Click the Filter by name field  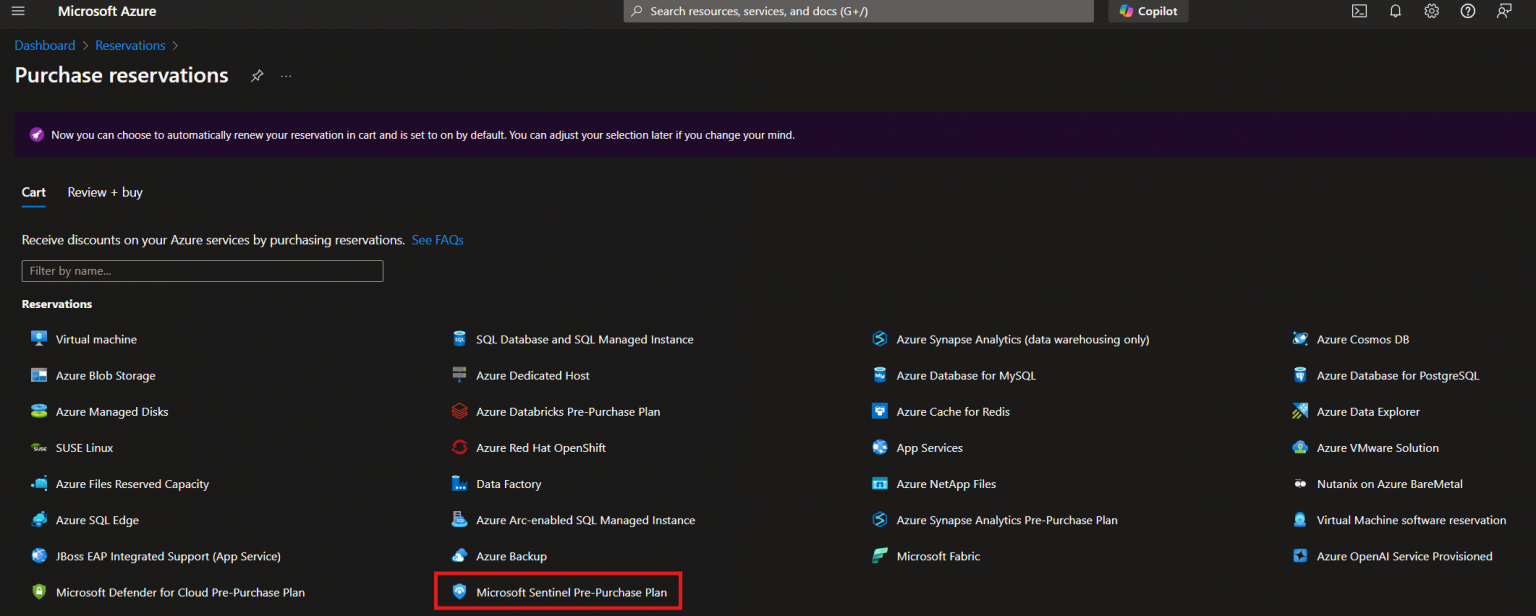pos(202,271)
